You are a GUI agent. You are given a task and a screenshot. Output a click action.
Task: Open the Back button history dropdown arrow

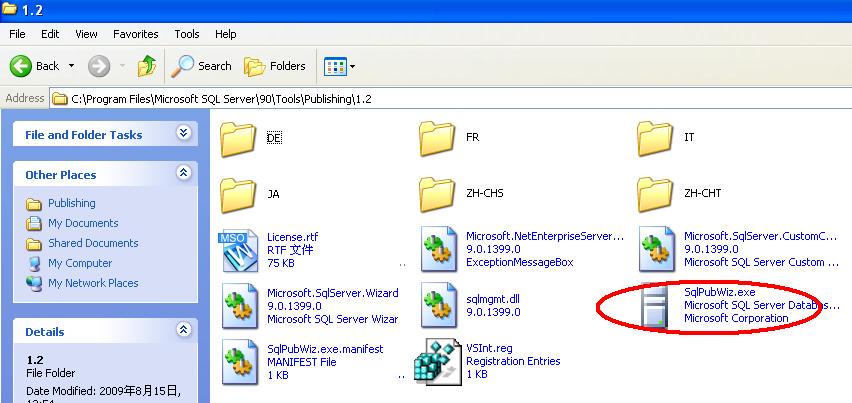71,66
